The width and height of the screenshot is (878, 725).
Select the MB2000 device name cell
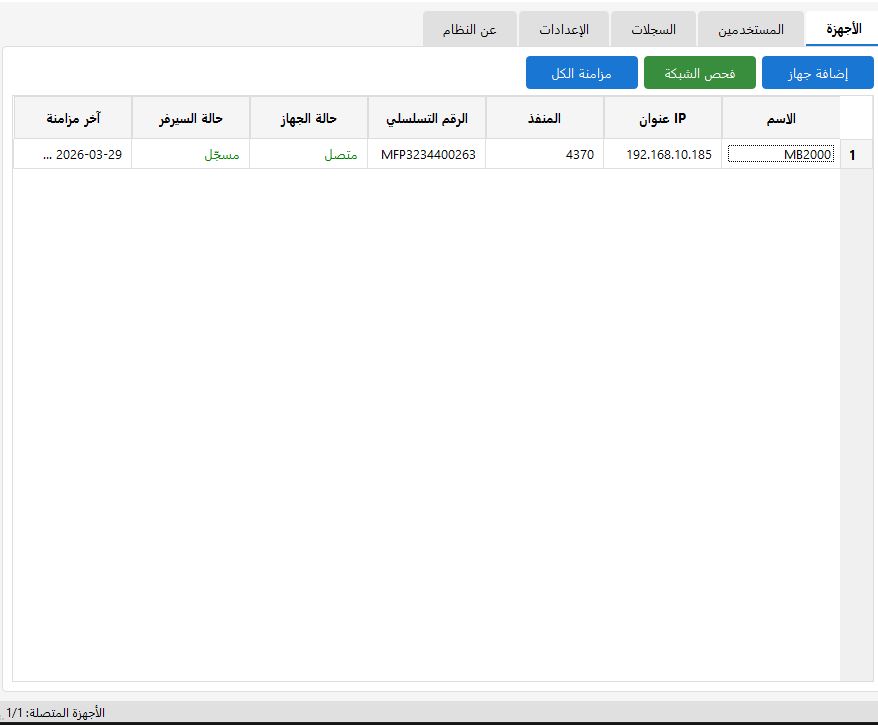pyautogui.click(x=780, y=154)
